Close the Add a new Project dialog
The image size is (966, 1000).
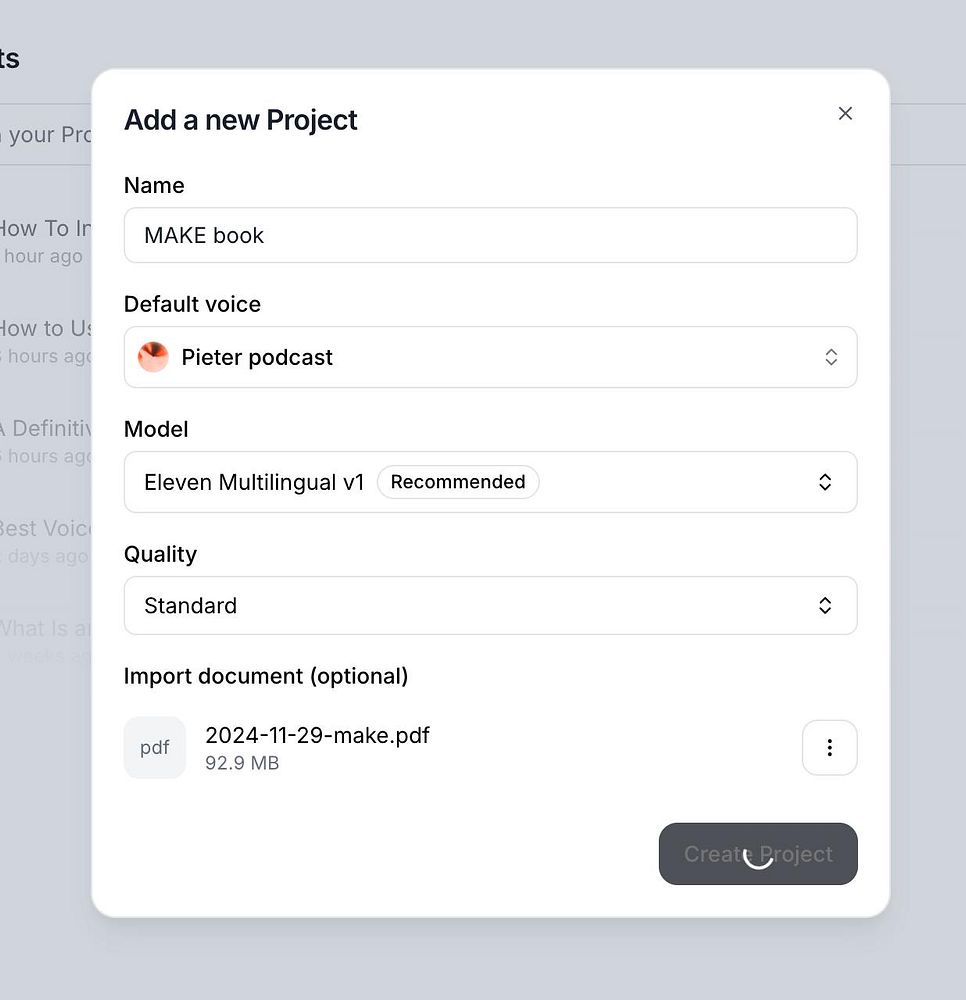point(845,114)
